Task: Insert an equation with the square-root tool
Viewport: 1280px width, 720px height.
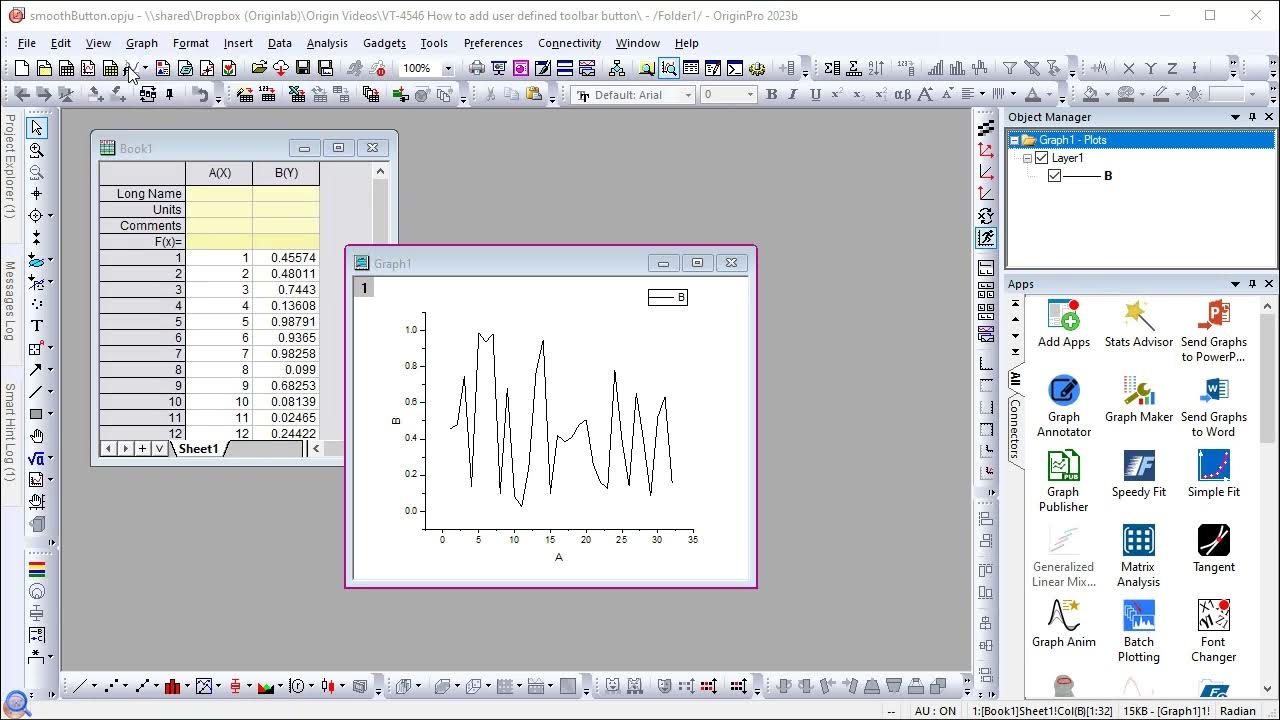Action: point(37,458)
